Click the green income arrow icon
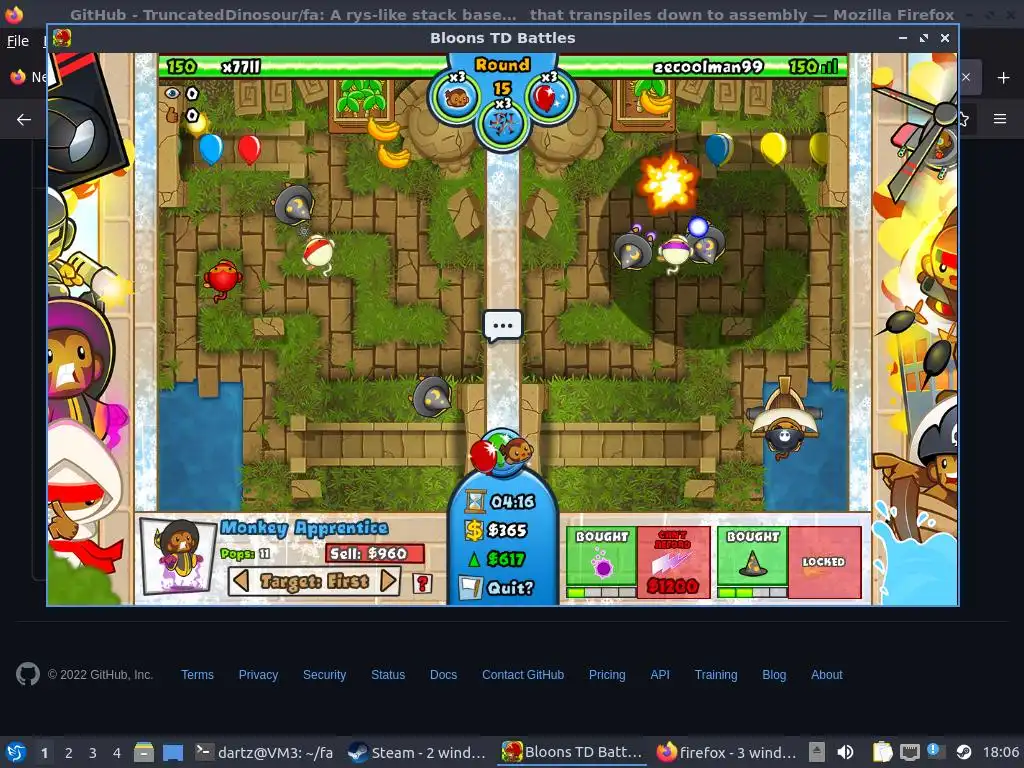This screenshot has width=1024, height=768. [475, 559]
